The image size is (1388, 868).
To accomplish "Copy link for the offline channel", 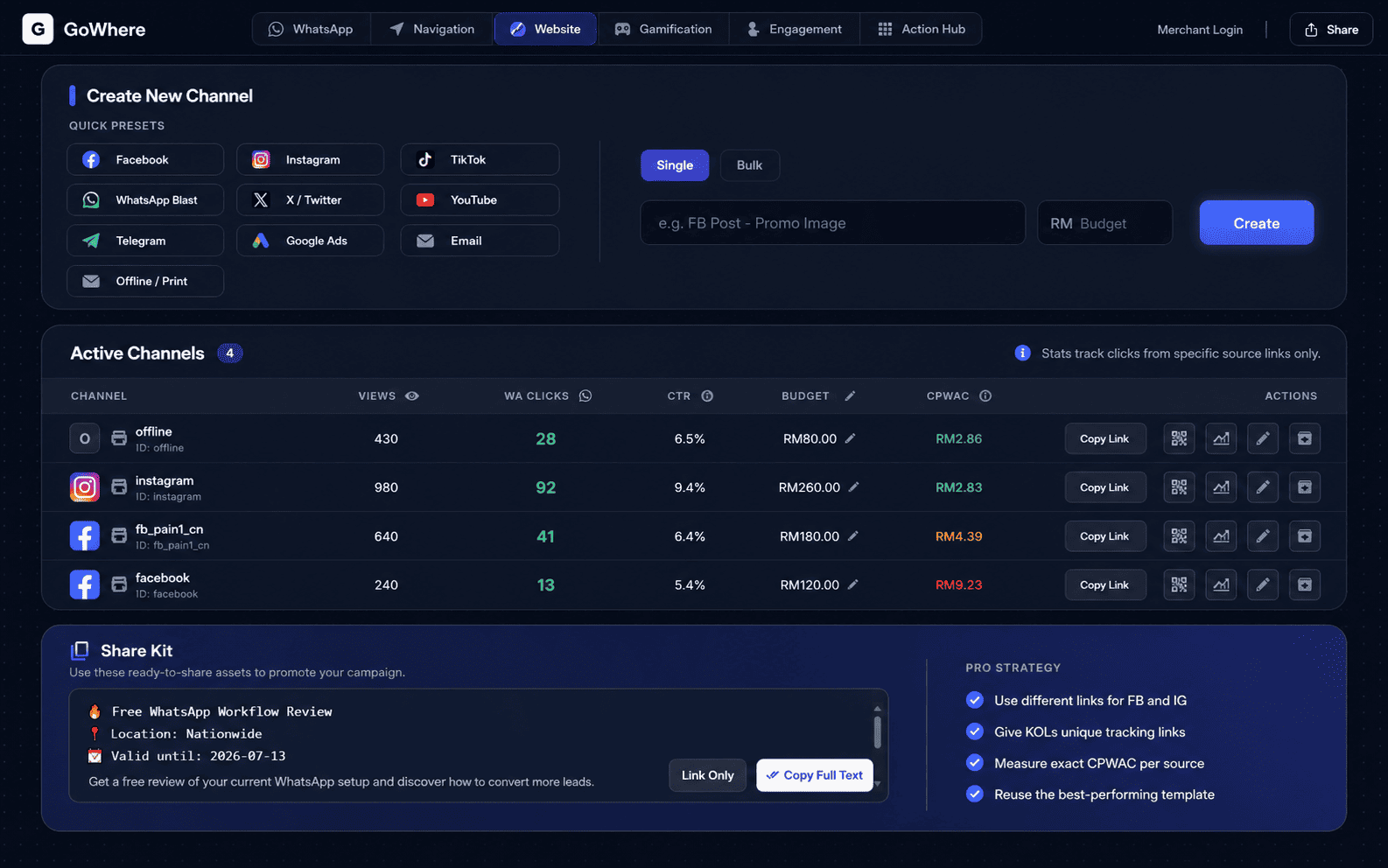I will tap(1105, 438).
